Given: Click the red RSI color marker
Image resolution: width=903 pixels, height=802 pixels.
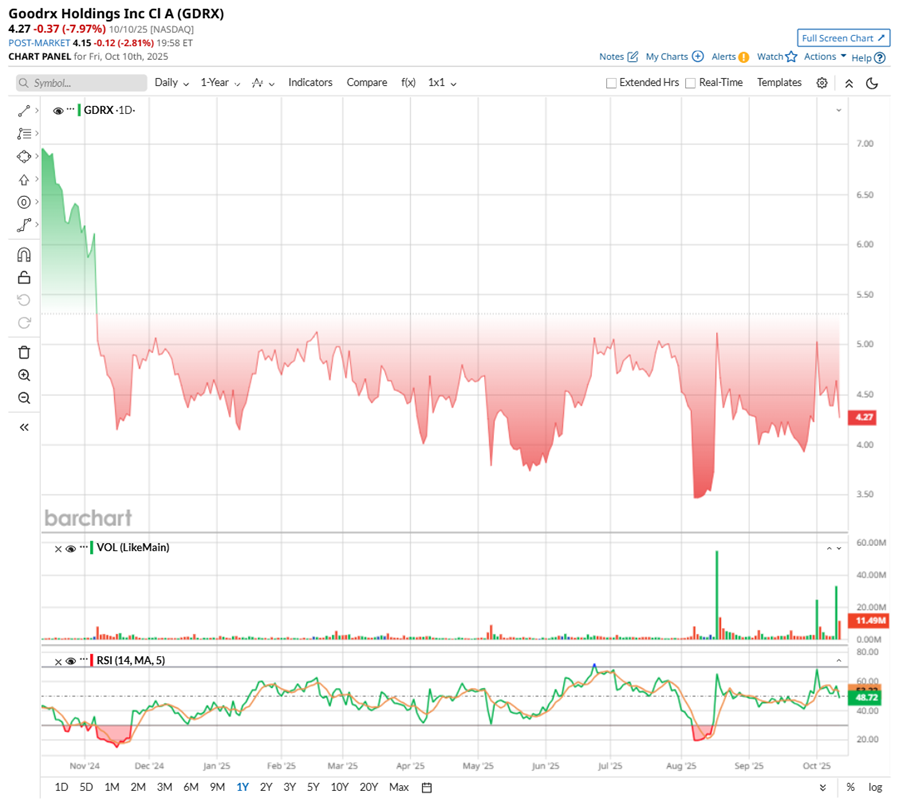Looking at the screenshot, I should [92, 660].
